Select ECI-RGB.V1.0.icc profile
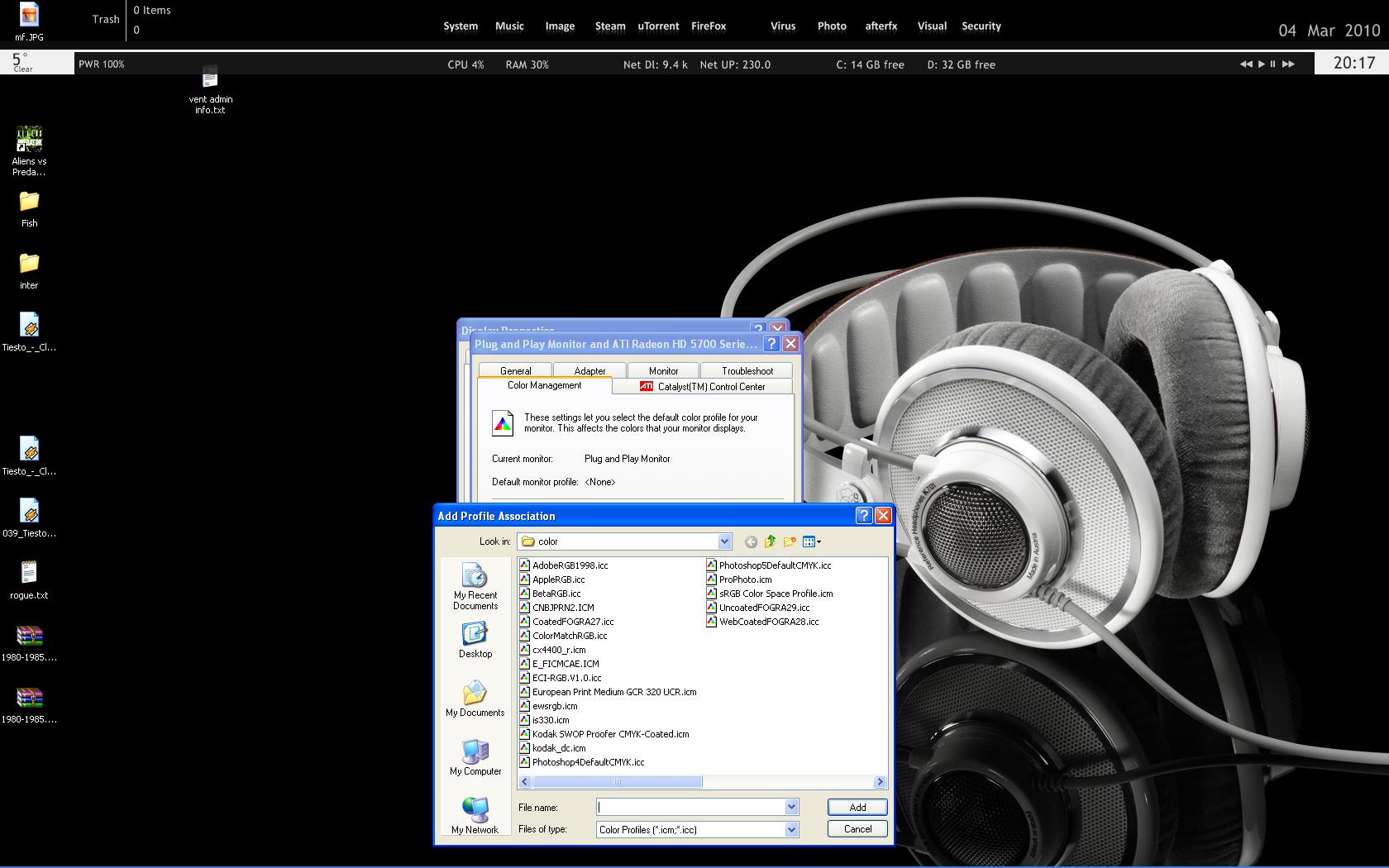Screen dimensions: 1389x868 561,678
